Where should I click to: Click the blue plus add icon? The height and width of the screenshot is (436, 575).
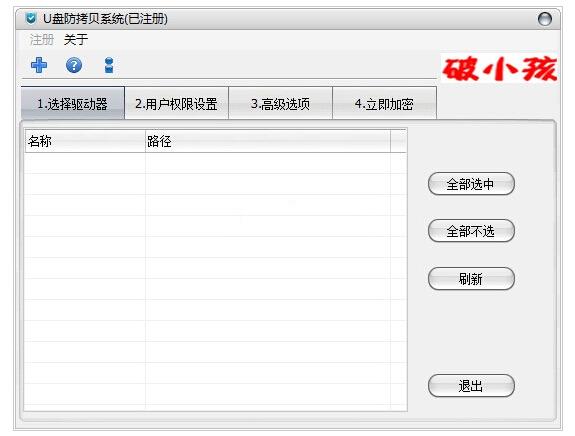tap(39, 65)
